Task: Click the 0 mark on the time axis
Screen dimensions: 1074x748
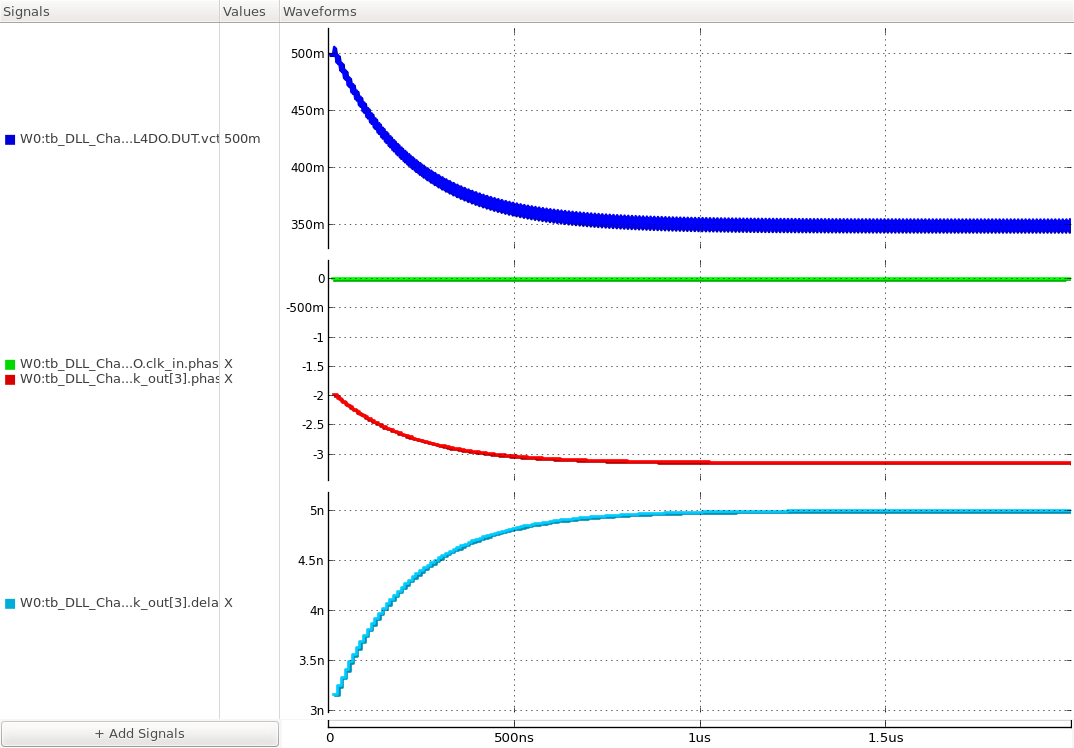Action: coord(331,738)
